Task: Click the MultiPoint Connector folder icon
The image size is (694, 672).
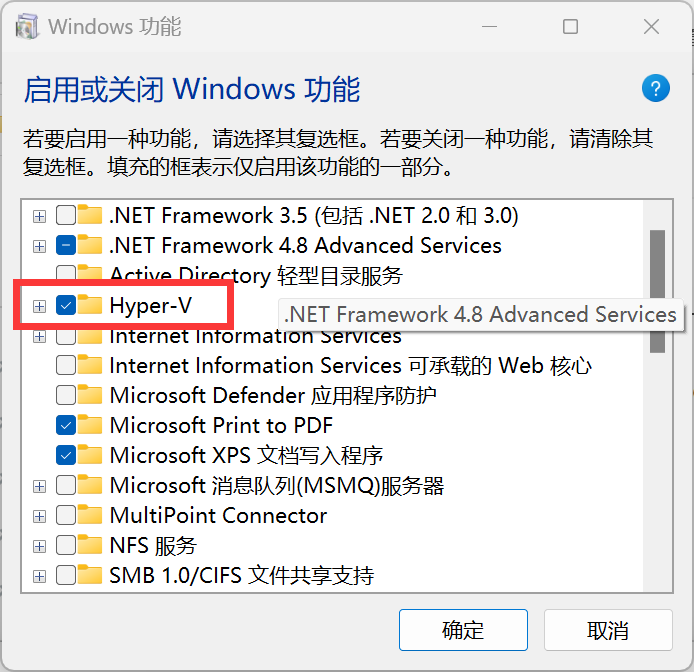Action: coord(91,515)
